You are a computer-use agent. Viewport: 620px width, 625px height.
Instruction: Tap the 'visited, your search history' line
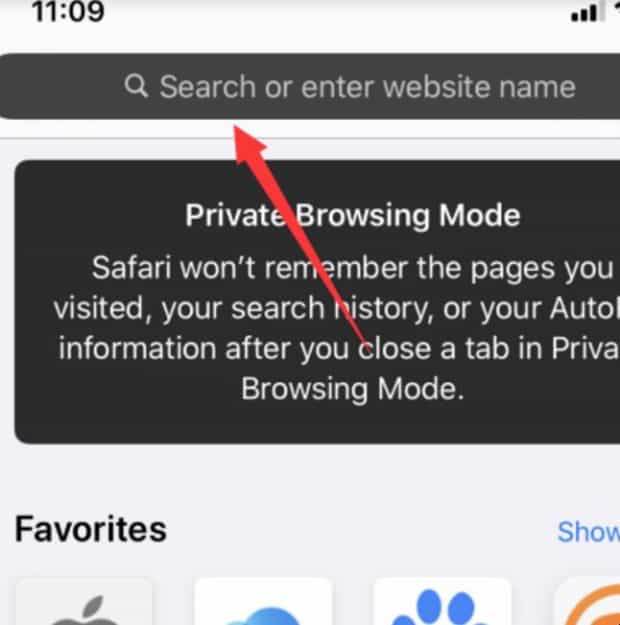pyautogui.click(x=336, y=309)
